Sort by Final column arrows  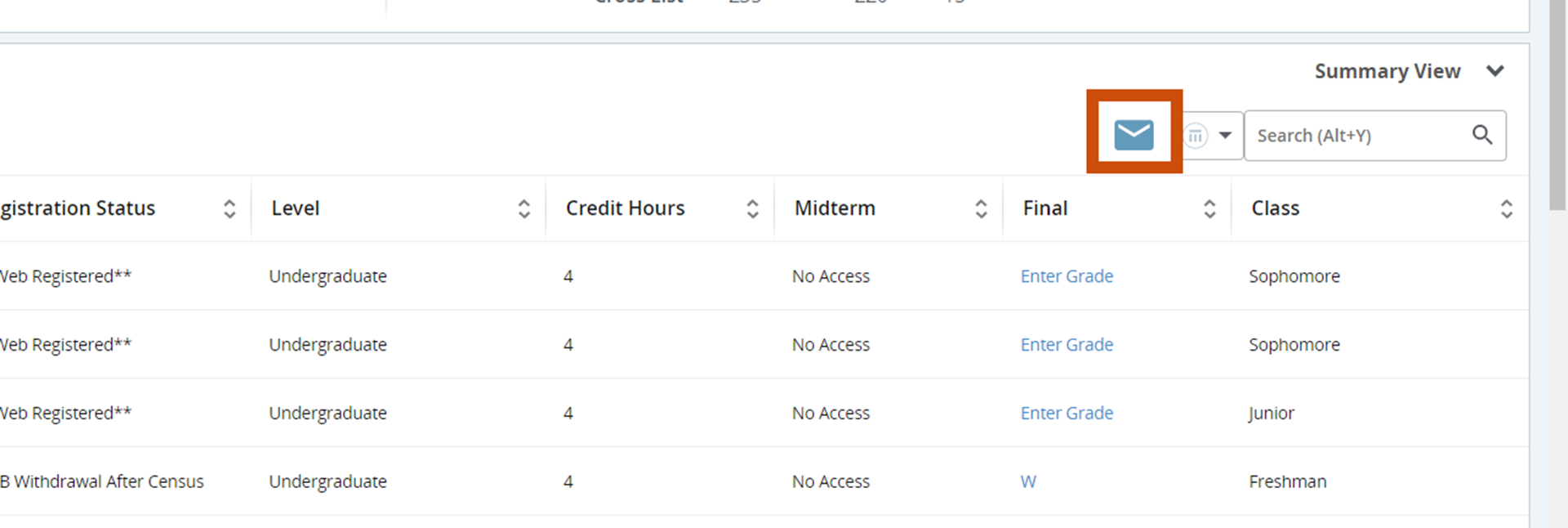coord(1209,209)
